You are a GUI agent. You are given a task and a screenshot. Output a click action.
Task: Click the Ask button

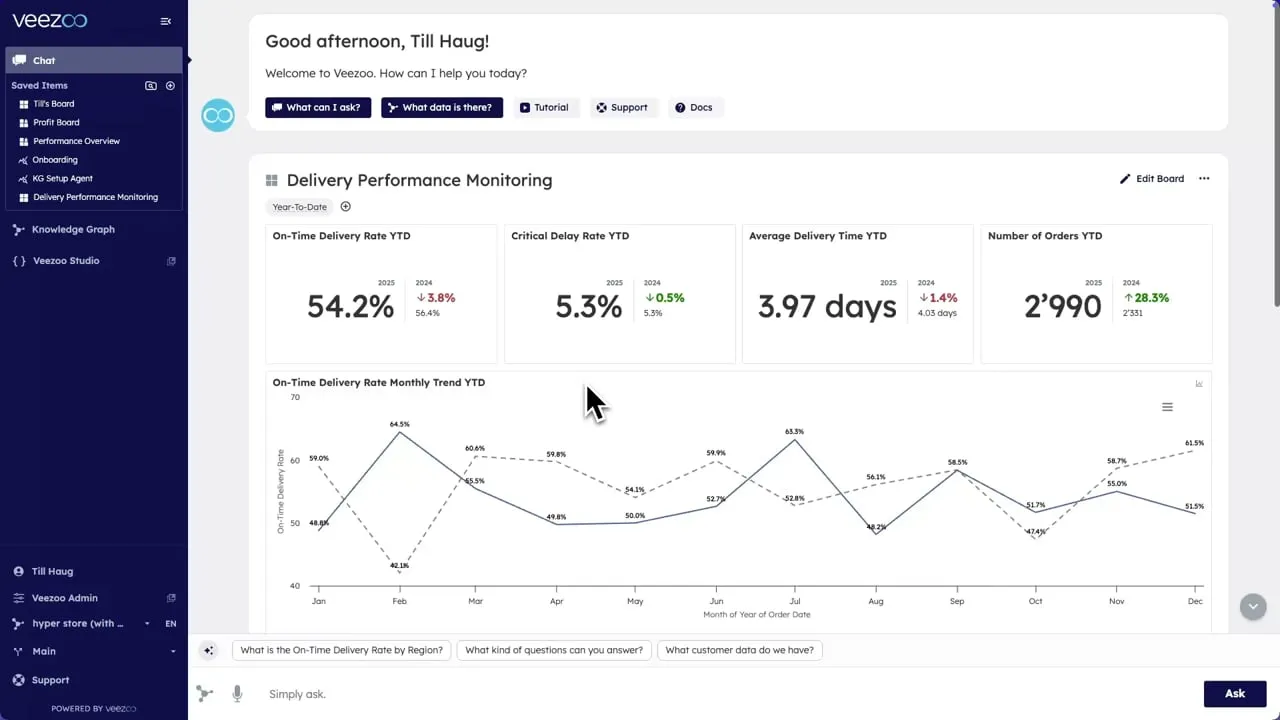1235,694
